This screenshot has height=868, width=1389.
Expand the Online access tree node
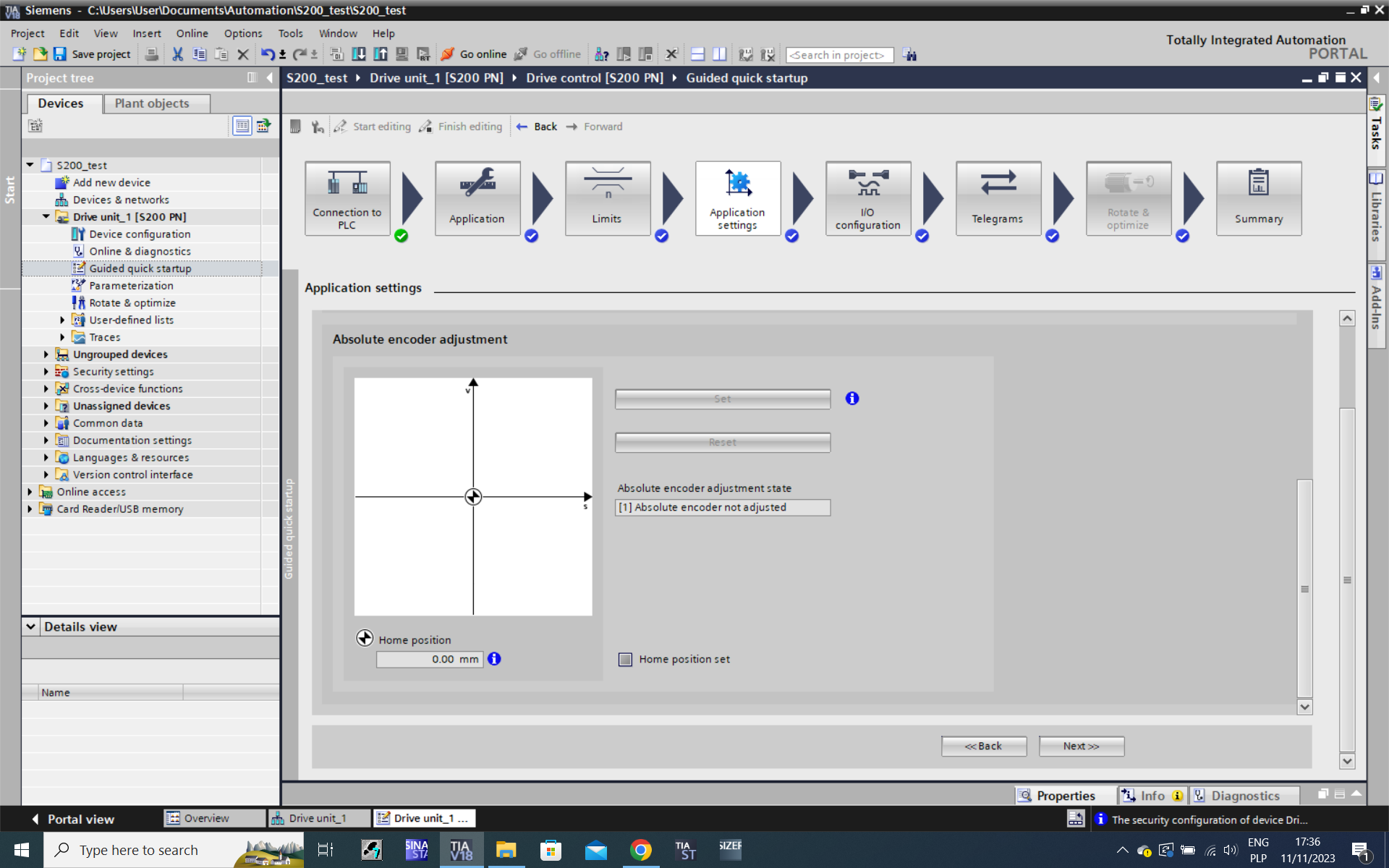30,492
